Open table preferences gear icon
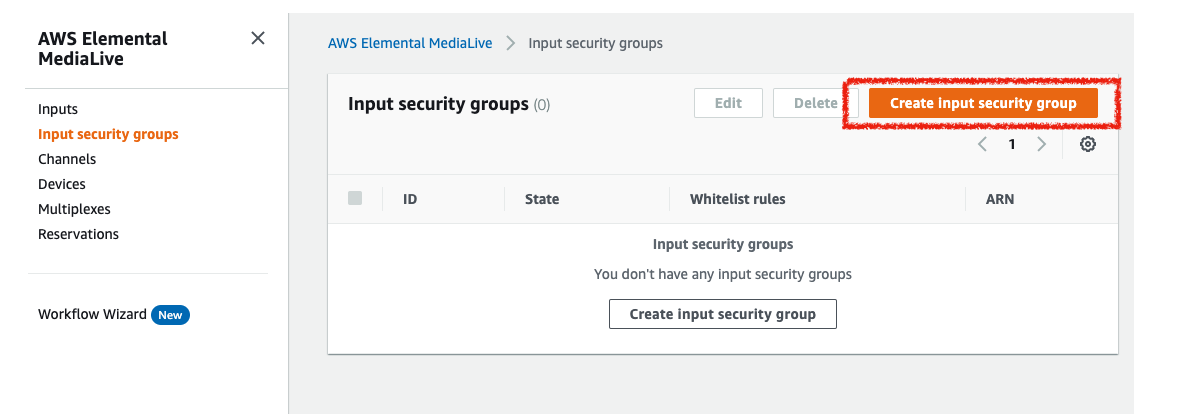The image size is (1200, 414). pyautogui.click(x=1088, y=144)
